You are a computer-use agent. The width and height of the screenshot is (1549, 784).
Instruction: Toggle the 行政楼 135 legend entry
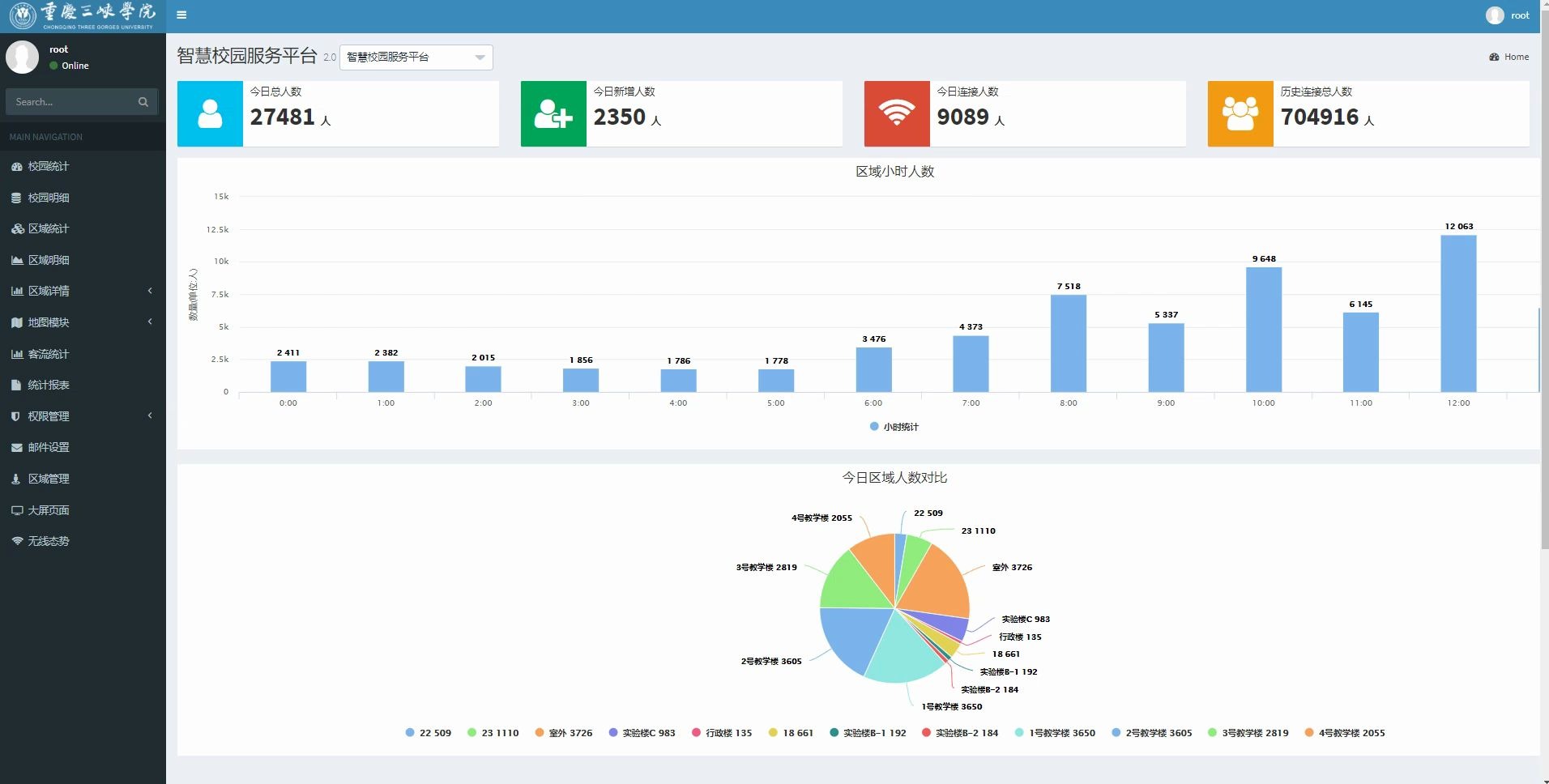click(x=722, y=733)
